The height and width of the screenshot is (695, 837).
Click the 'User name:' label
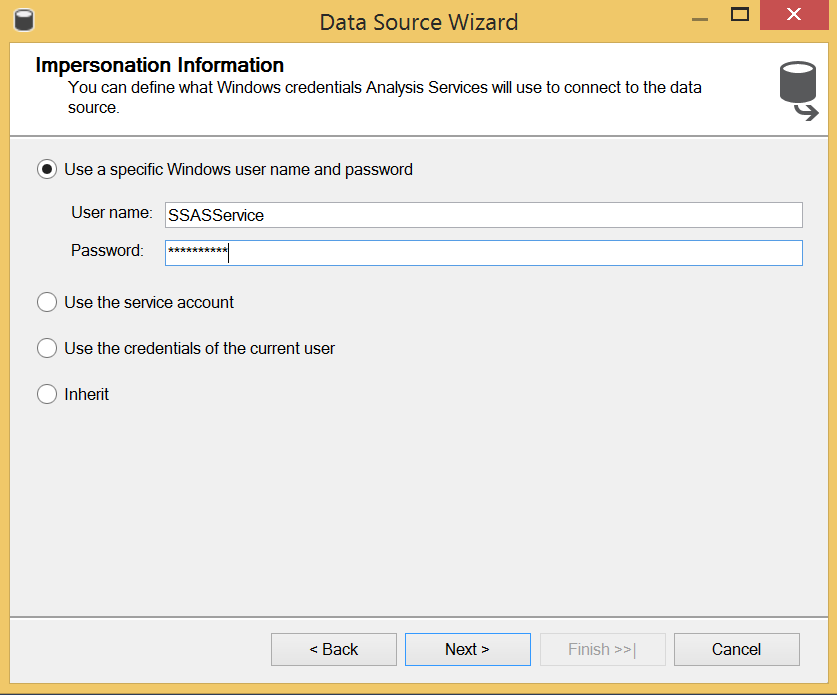click(111, 213)
